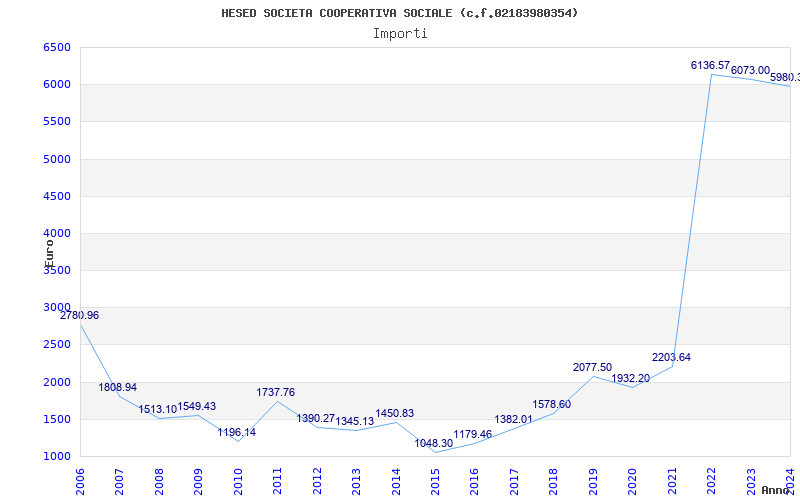Screen dimensions: 800x500
Task: Select the 2780.96 data label
Action: click(x=80, y=315)
